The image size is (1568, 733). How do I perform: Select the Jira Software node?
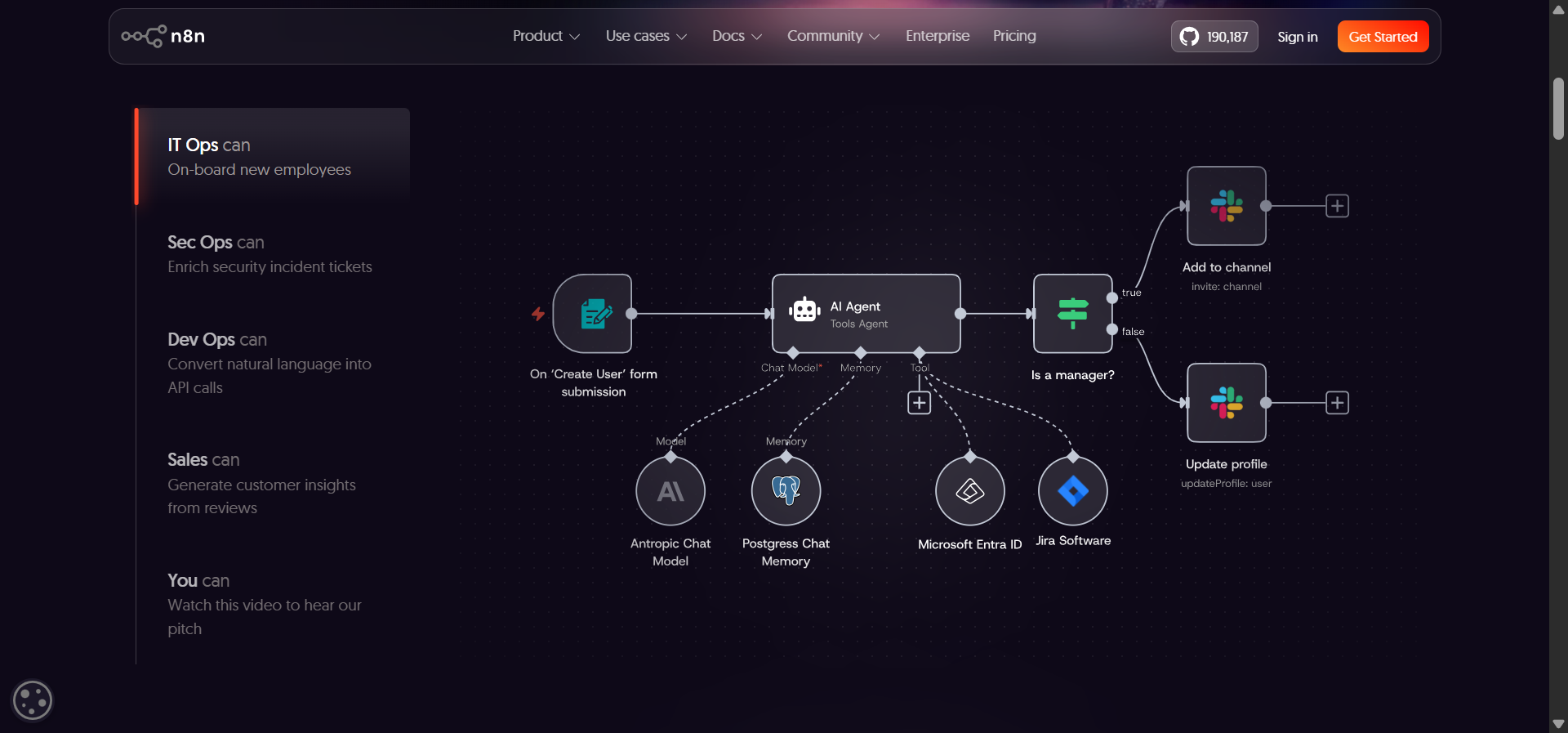[x=1073, y=491]
